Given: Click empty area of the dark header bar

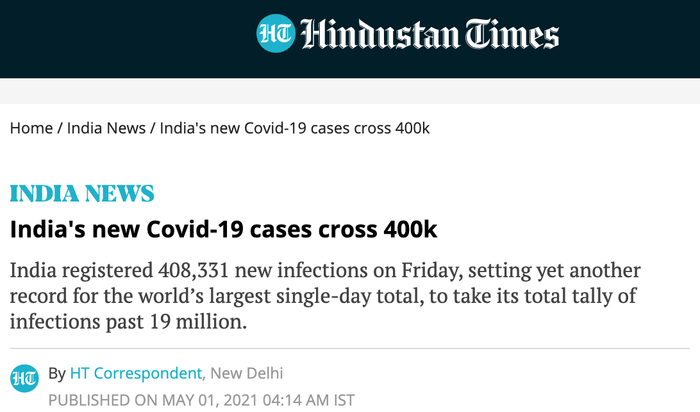Looking at the screenshot, I should (120, 38).
